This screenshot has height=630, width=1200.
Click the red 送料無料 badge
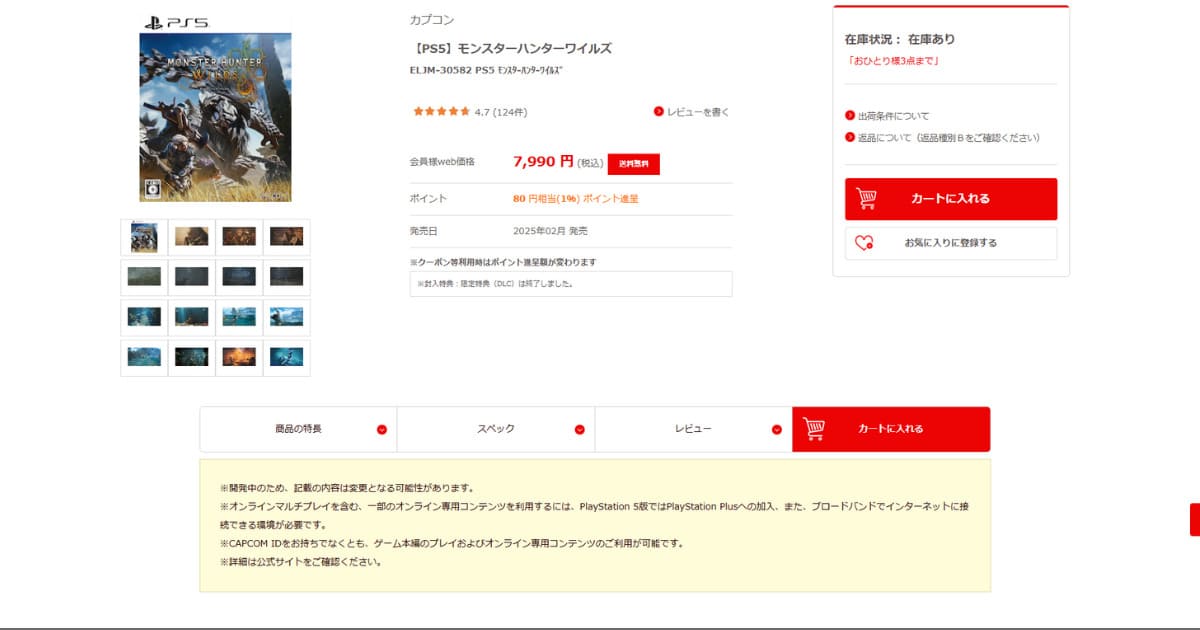pos(633,164)
